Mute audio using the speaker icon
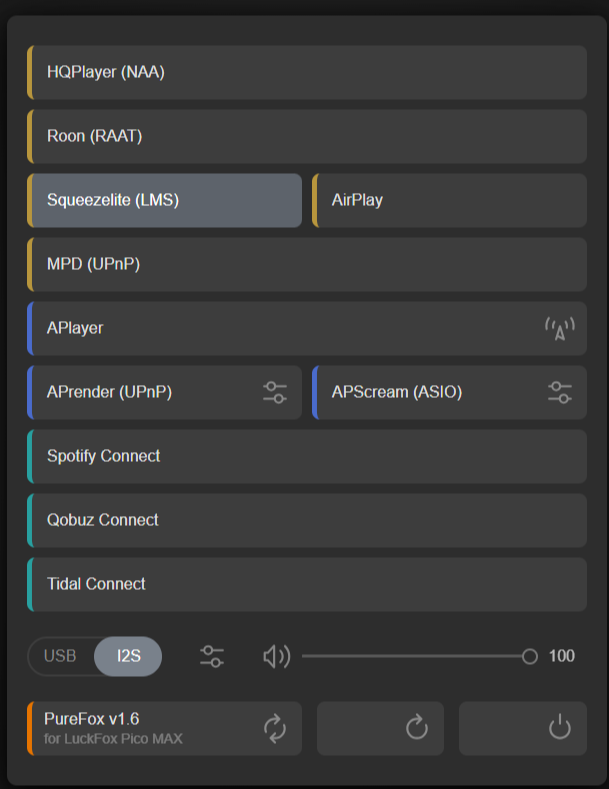The width and height of the screenshot is (609, 789). [276, 656]
